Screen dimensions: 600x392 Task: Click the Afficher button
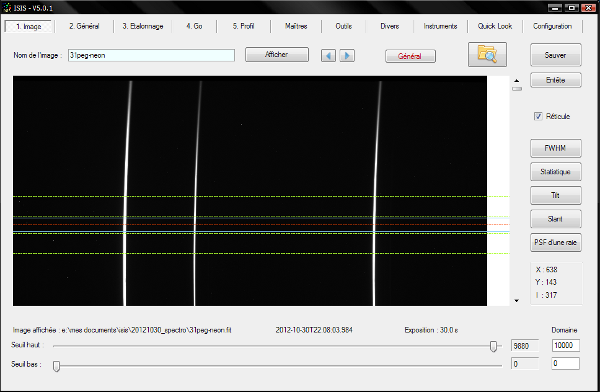(x=277, y=55)
